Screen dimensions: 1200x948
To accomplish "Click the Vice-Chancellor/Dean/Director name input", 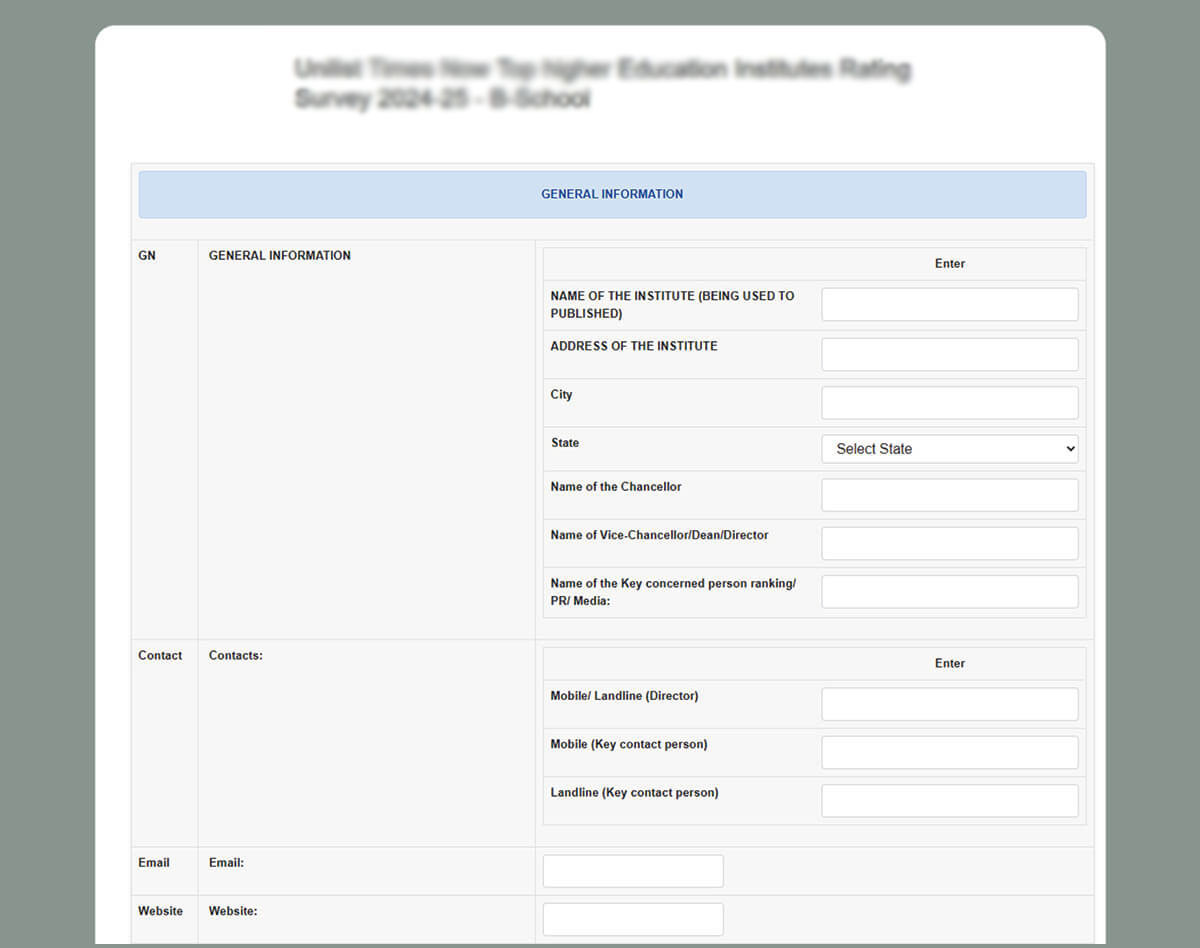I will [949, 543].
